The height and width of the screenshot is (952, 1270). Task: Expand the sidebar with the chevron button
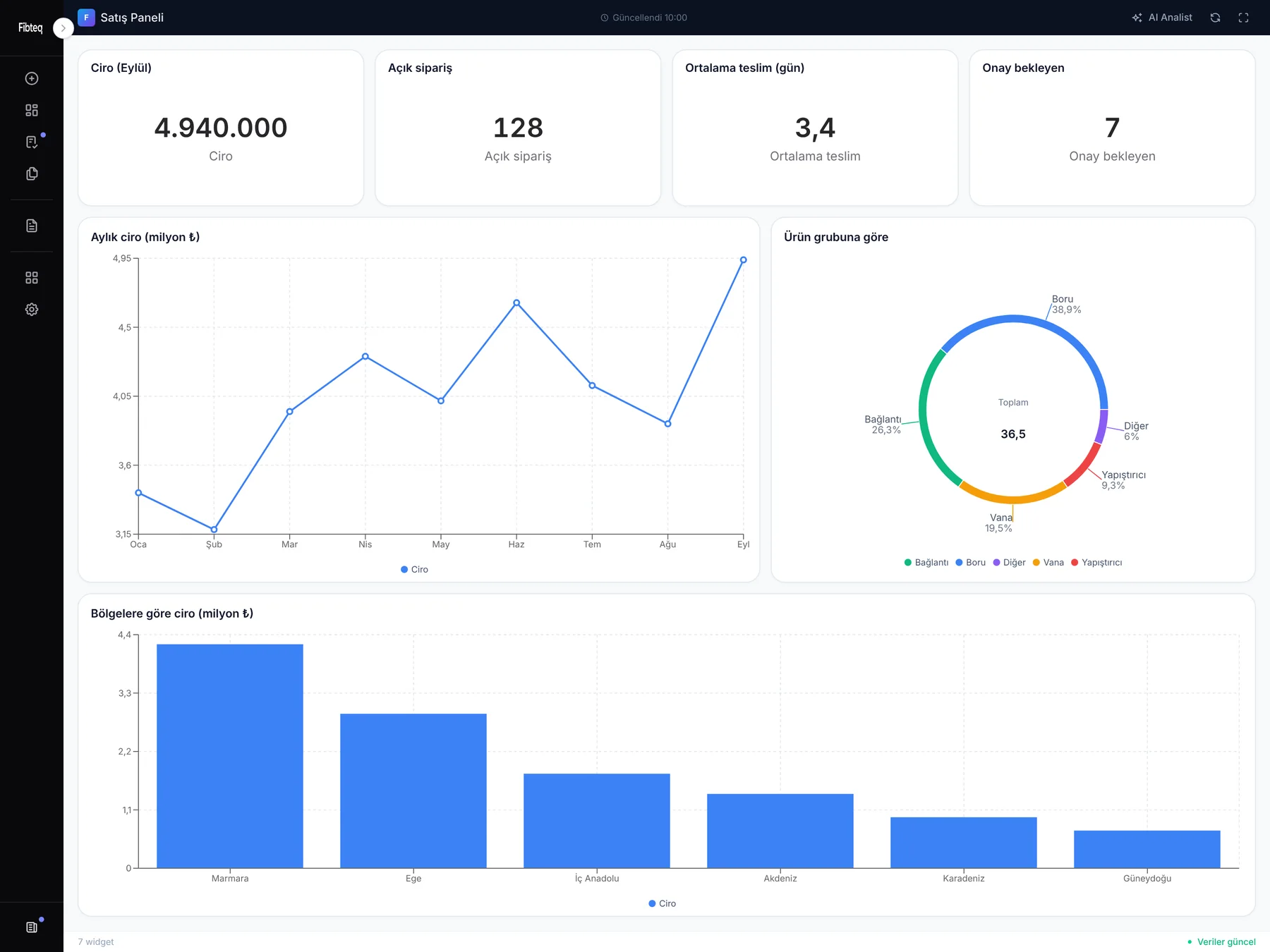tap(63, 28)
